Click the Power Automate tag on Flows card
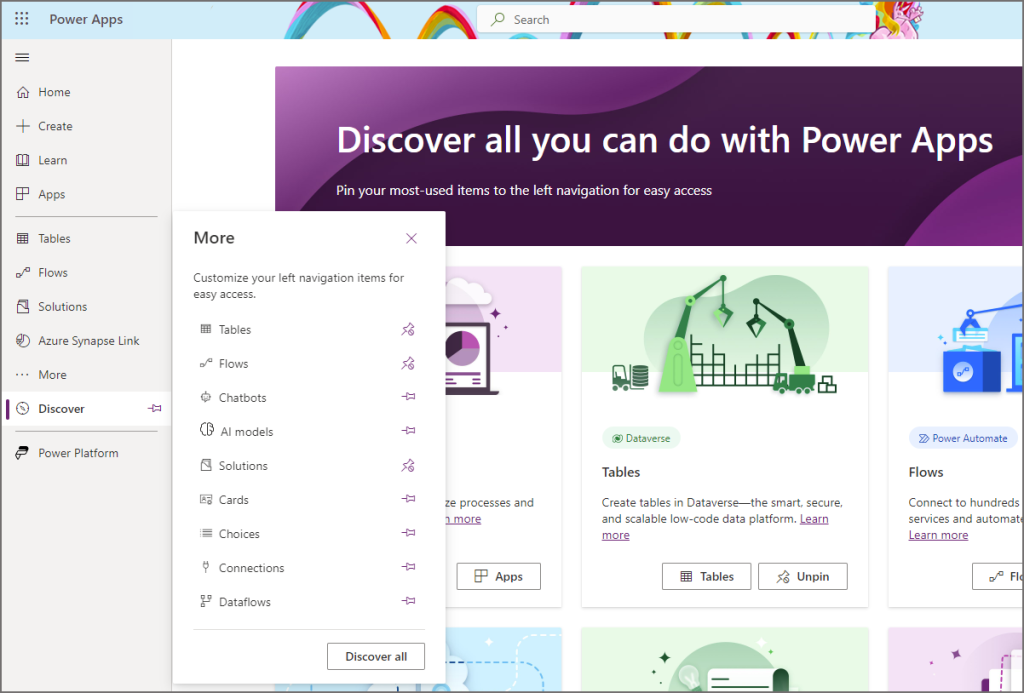Screen dimensions: 1024x693 click(x=963, y=438)
